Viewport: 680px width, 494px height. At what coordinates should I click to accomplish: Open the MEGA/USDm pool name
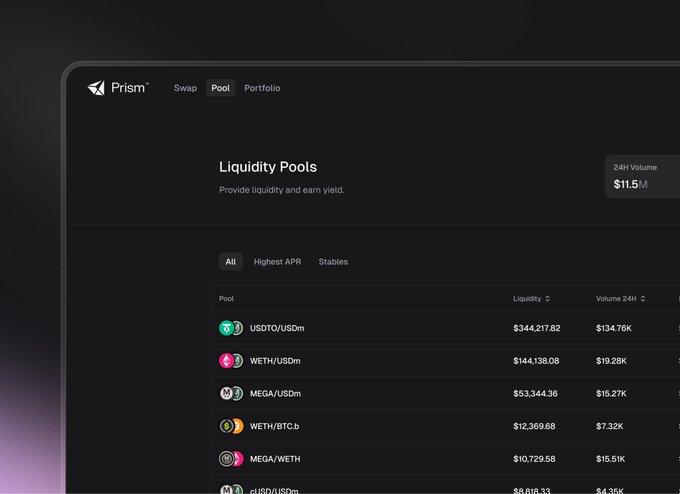coord(275,394)
